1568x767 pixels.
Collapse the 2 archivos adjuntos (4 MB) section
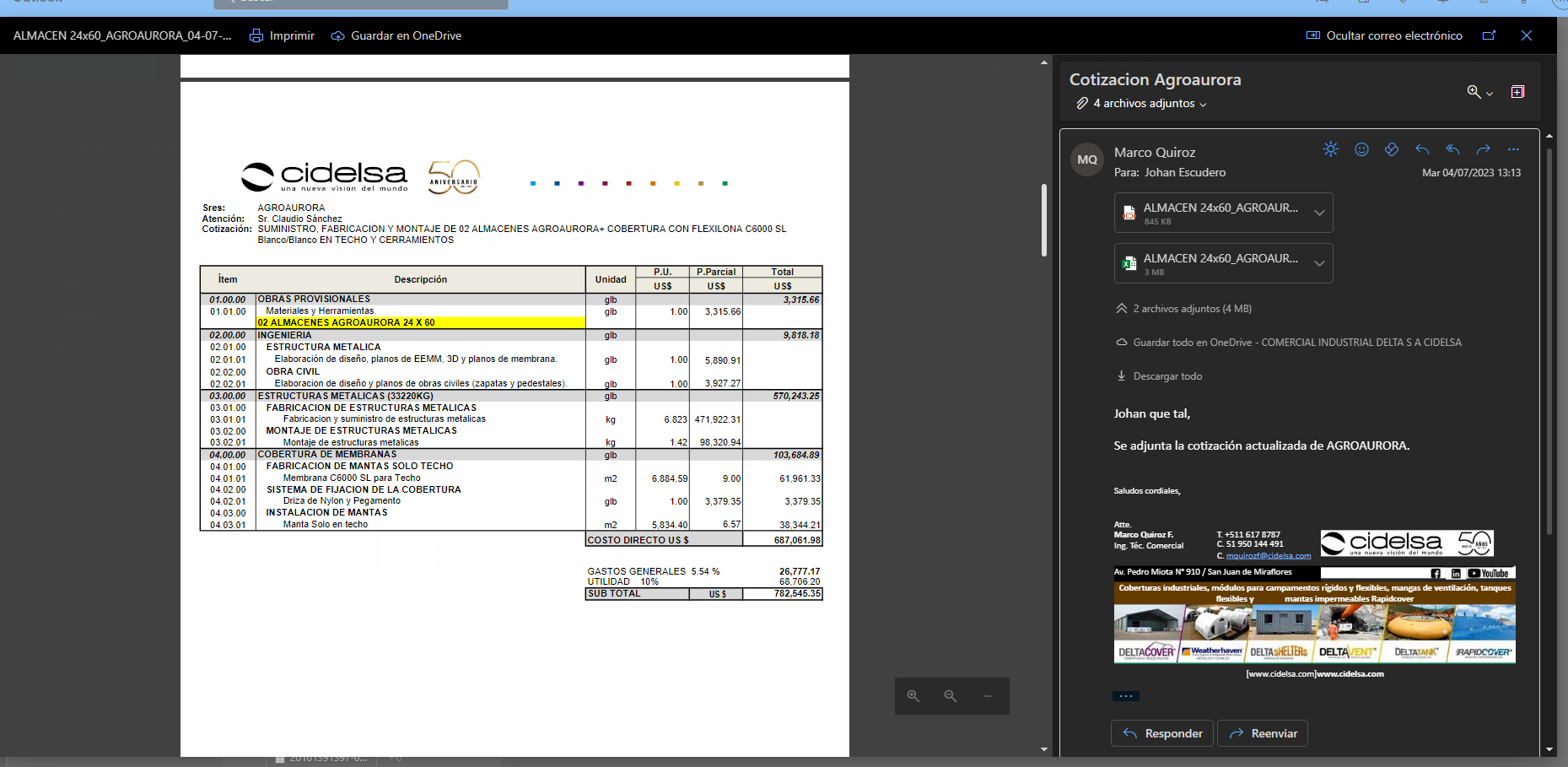pos(1183,309)
